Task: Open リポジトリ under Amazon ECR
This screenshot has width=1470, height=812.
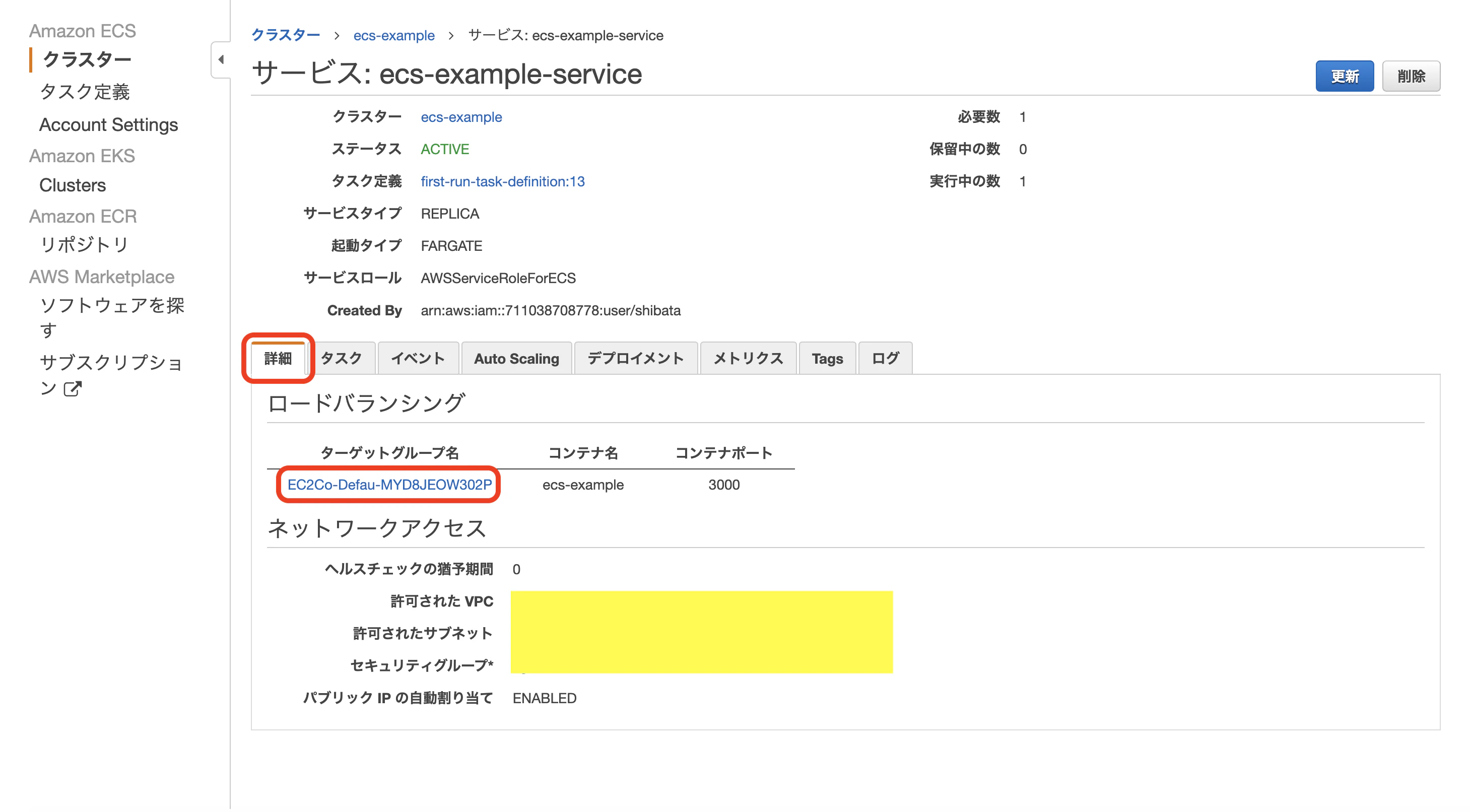Action: pos(85,245)
